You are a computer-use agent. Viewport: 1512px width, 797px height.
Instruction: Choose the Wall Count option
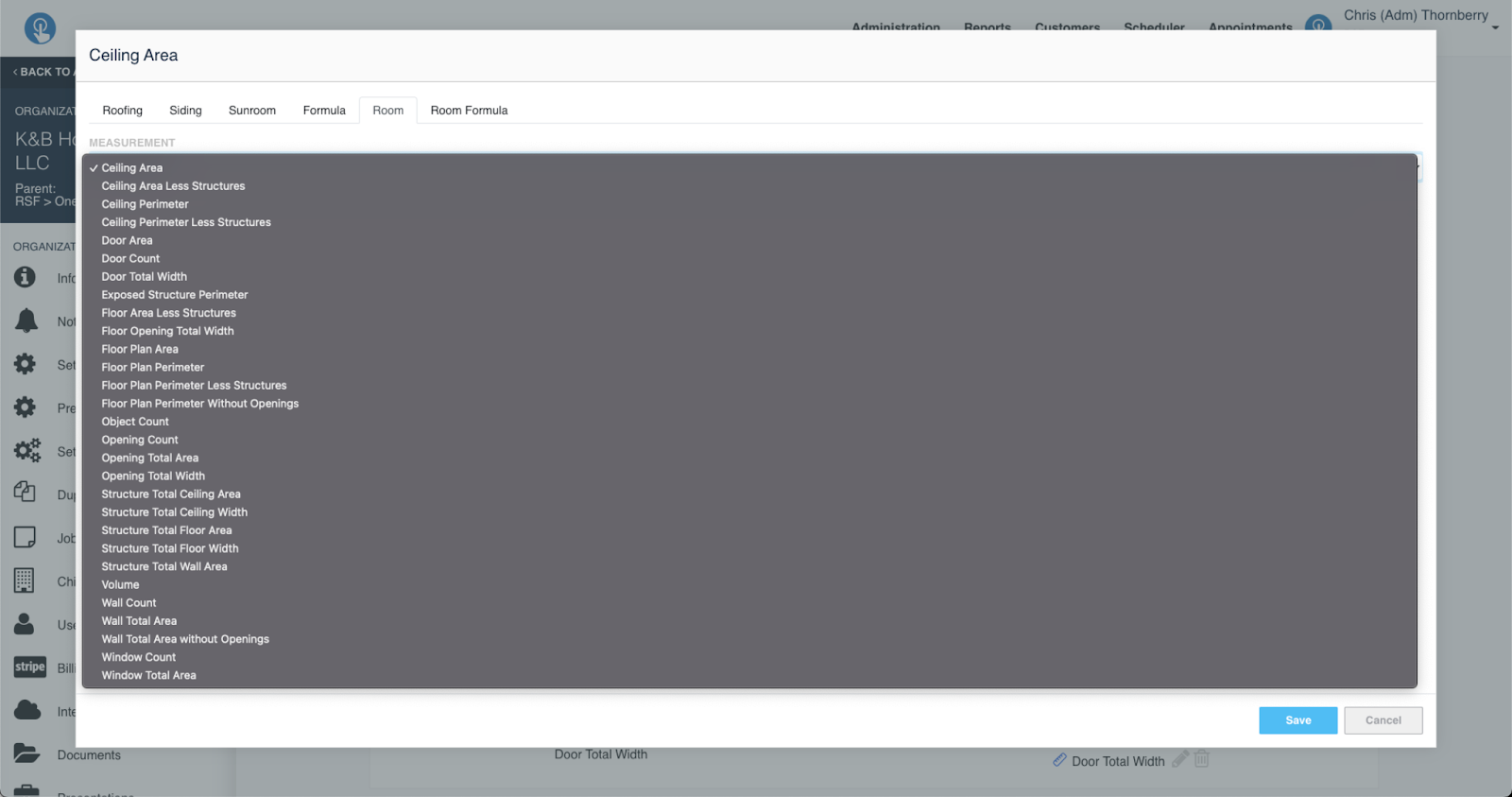click(749, 603)
